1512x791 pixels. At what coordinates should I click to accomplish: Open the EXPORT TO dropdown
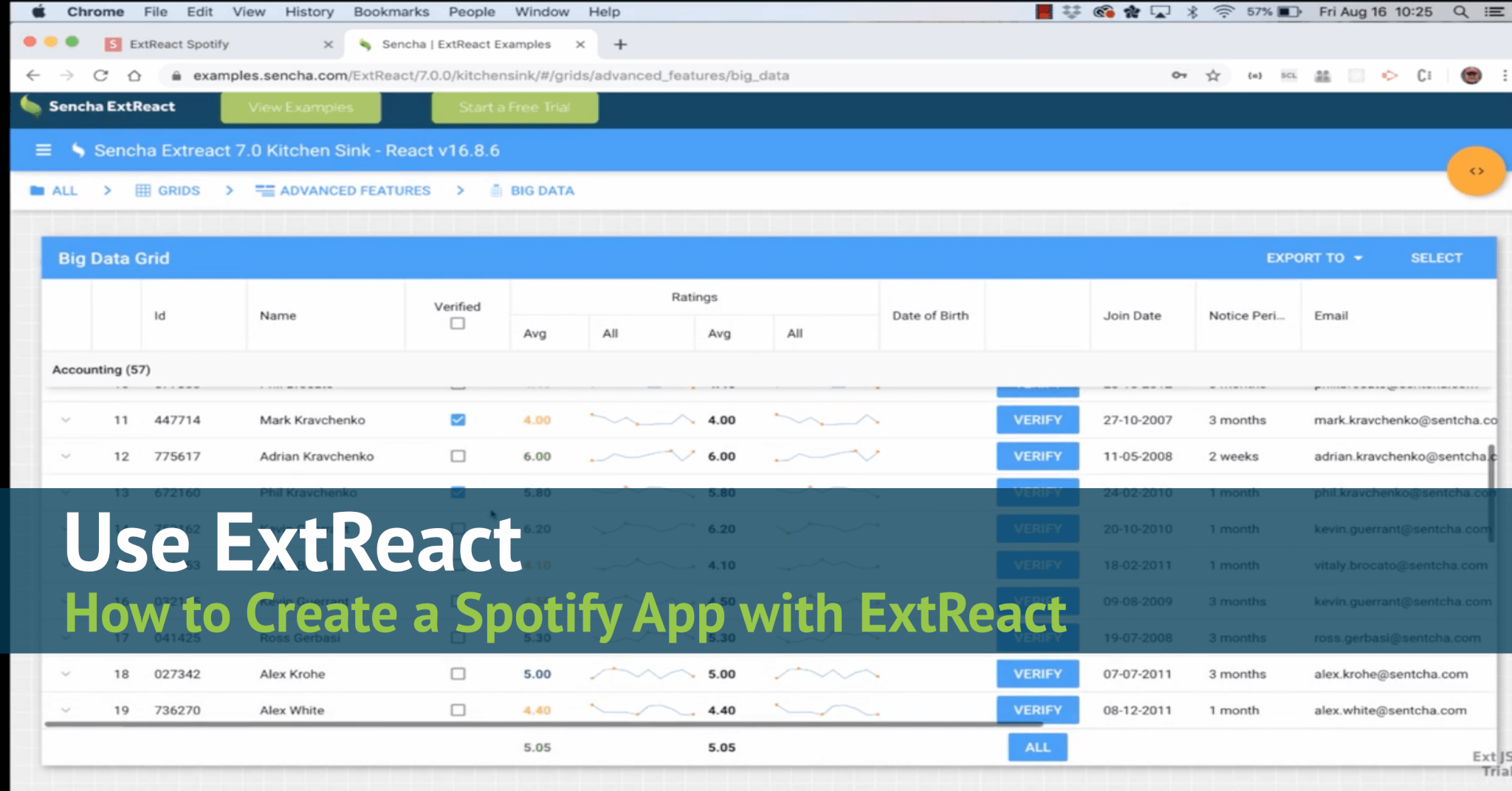click(x=1314, y=258)
